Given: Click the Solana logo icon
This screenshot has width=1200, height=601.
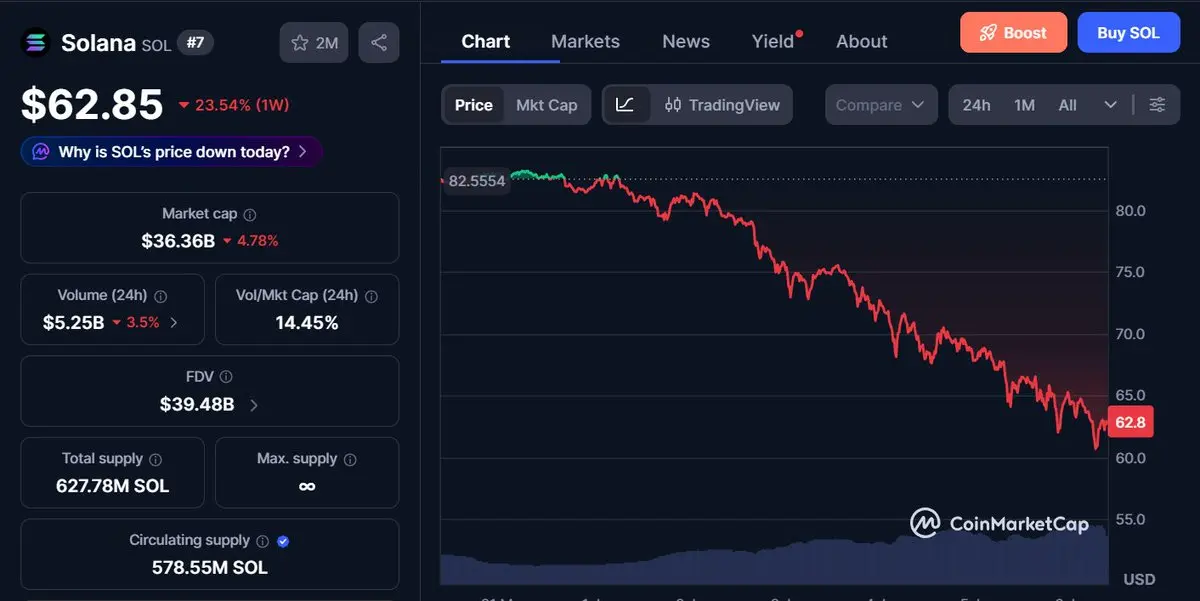Looking at the screenshot, I should [37, 43].
